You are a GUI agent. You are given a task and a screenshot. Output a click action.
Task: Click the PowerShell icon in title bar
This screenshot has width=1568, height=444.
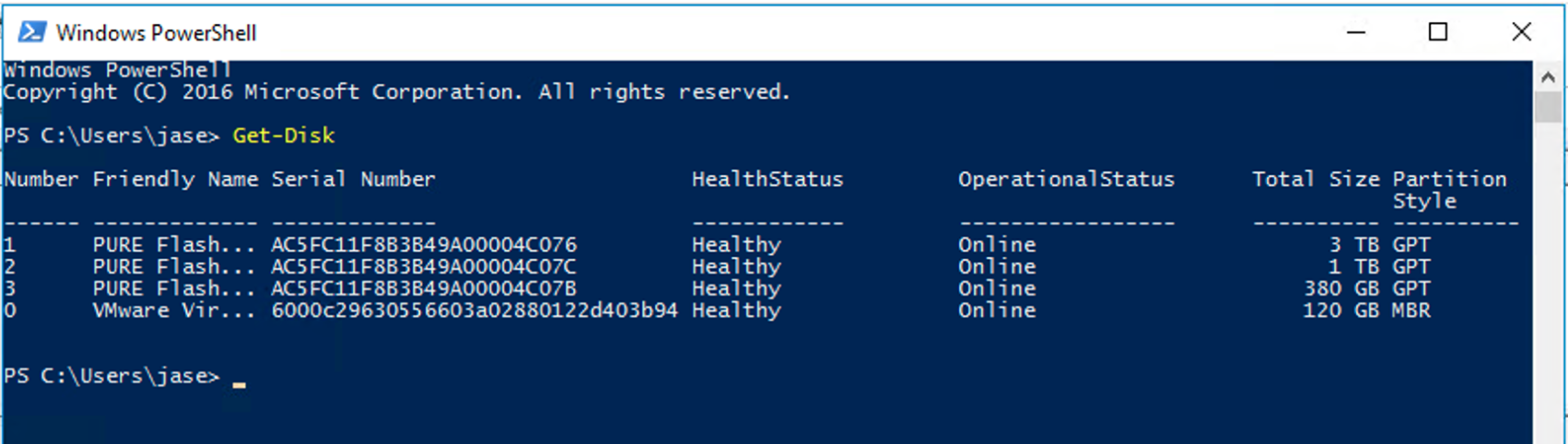click(x=32, y=32)
